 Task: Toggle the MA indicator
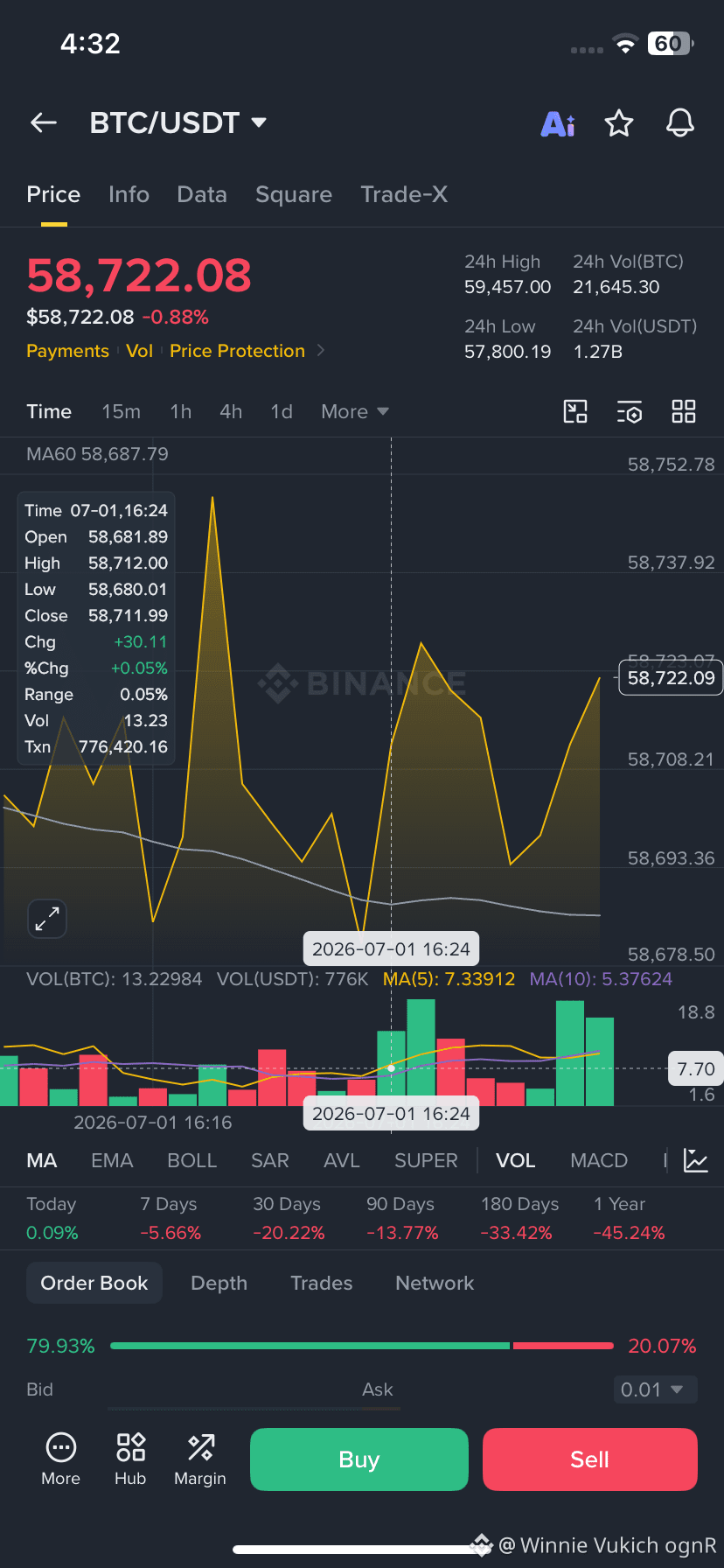click(42, 1160)
